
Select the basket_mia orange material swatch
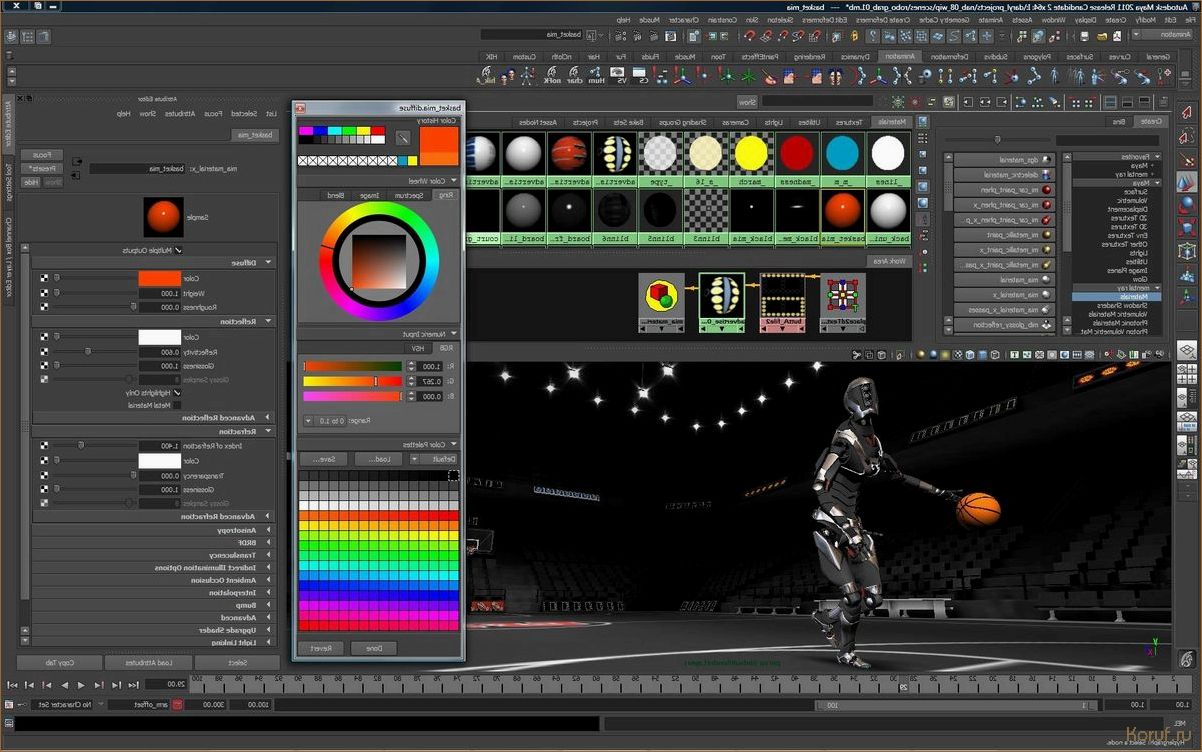842,211
